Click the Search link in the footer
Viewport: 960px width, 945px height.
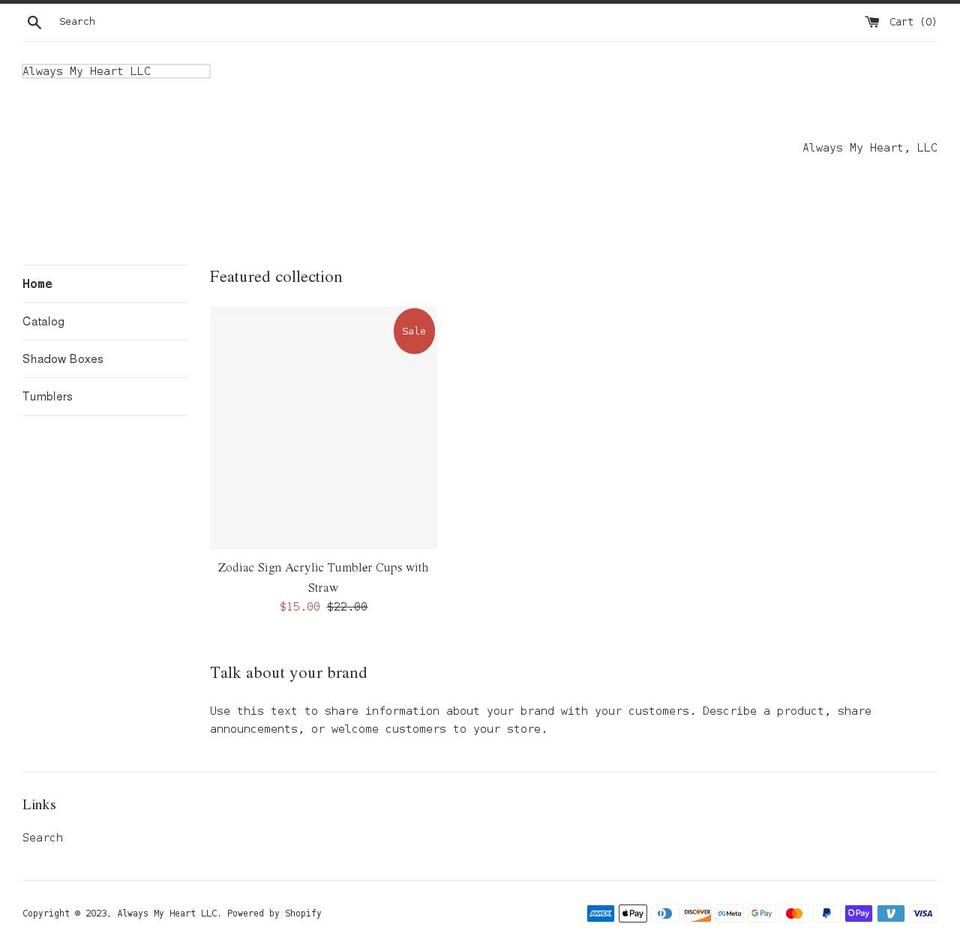[42, 837]
